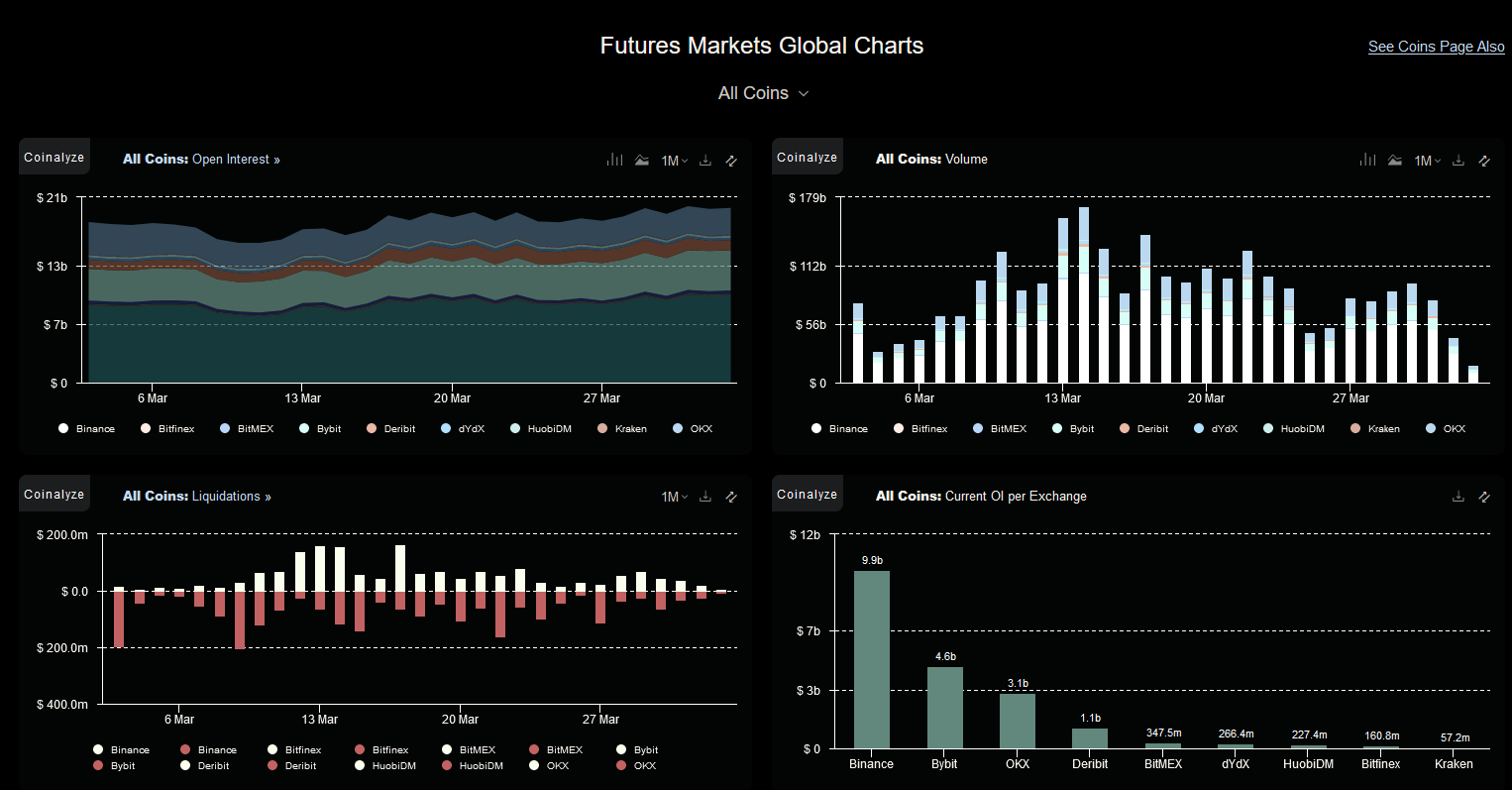
Task: Open All Coins: Open Interest chart page
Action: [x=201, y=159]
